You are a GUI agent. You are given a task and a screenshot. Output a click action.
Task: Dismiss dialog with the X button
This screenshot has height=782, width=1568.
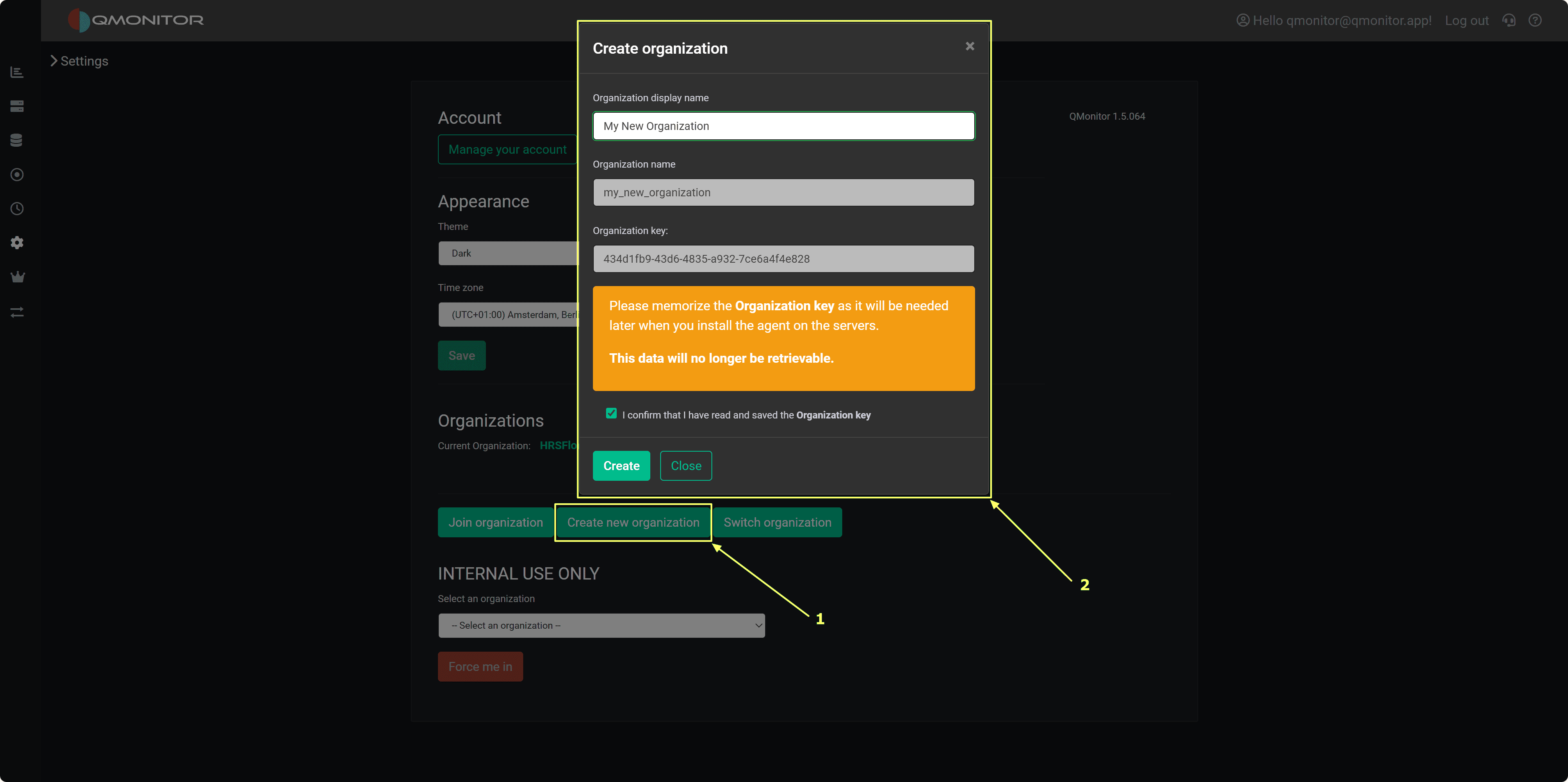coord(970,46)
